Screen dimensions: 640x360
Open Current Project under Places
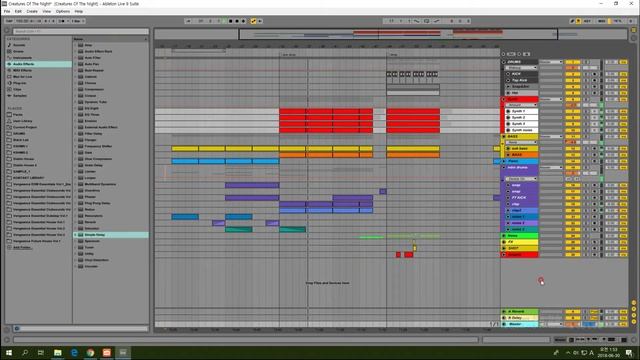point(24,127)
